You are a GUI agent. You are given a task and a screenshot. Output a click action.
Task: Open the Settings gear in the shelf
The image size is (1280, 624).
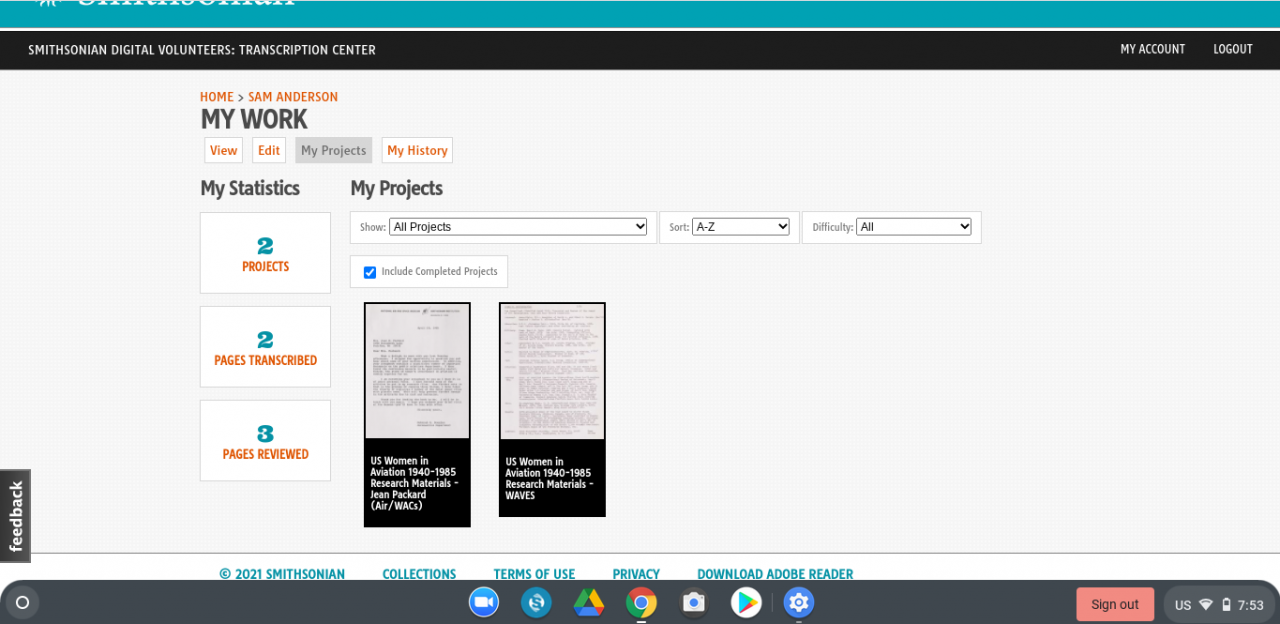coord(798,602)
